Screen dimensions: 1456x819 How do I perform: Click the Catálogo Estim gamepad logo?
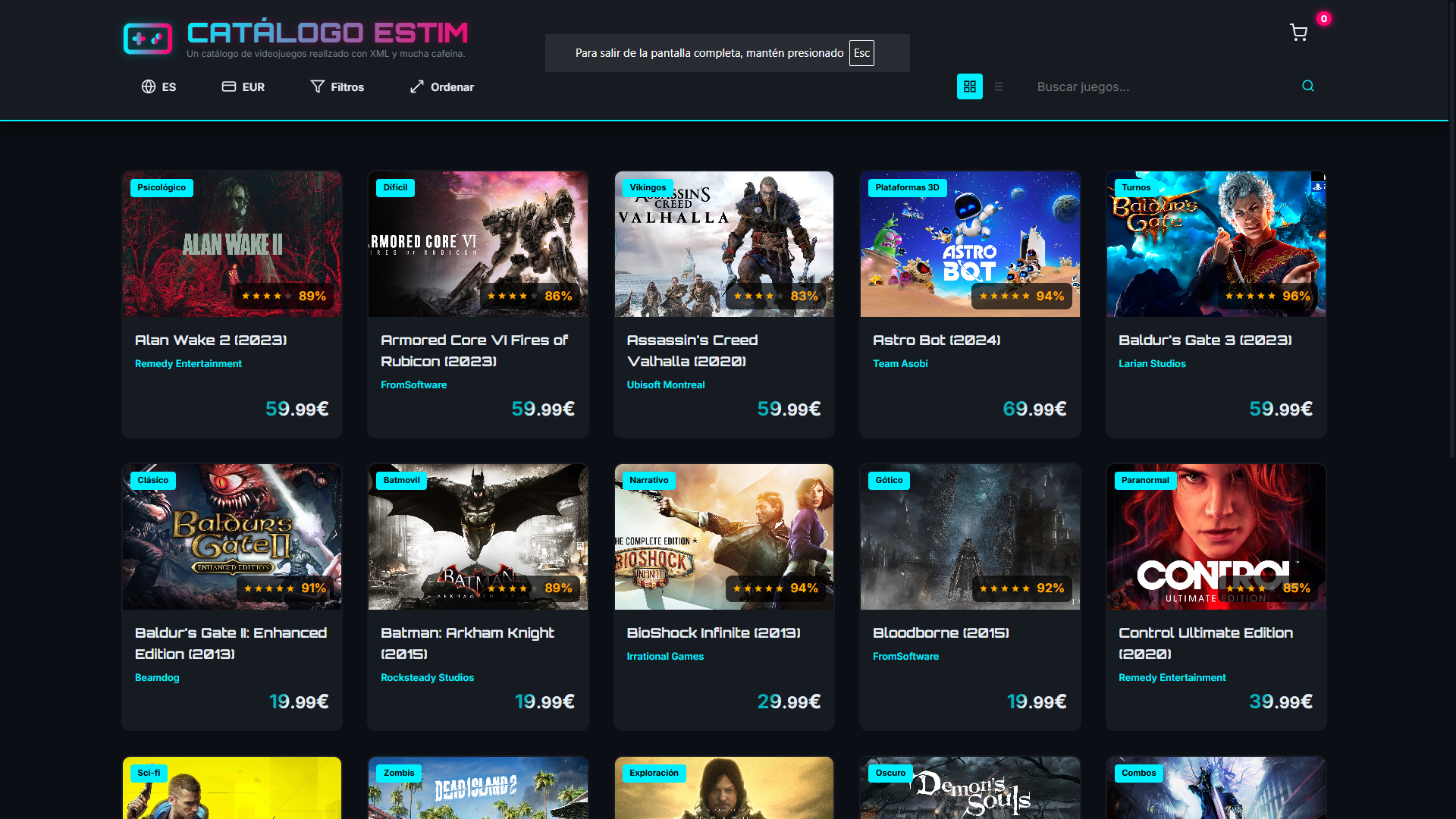point(148,38)
